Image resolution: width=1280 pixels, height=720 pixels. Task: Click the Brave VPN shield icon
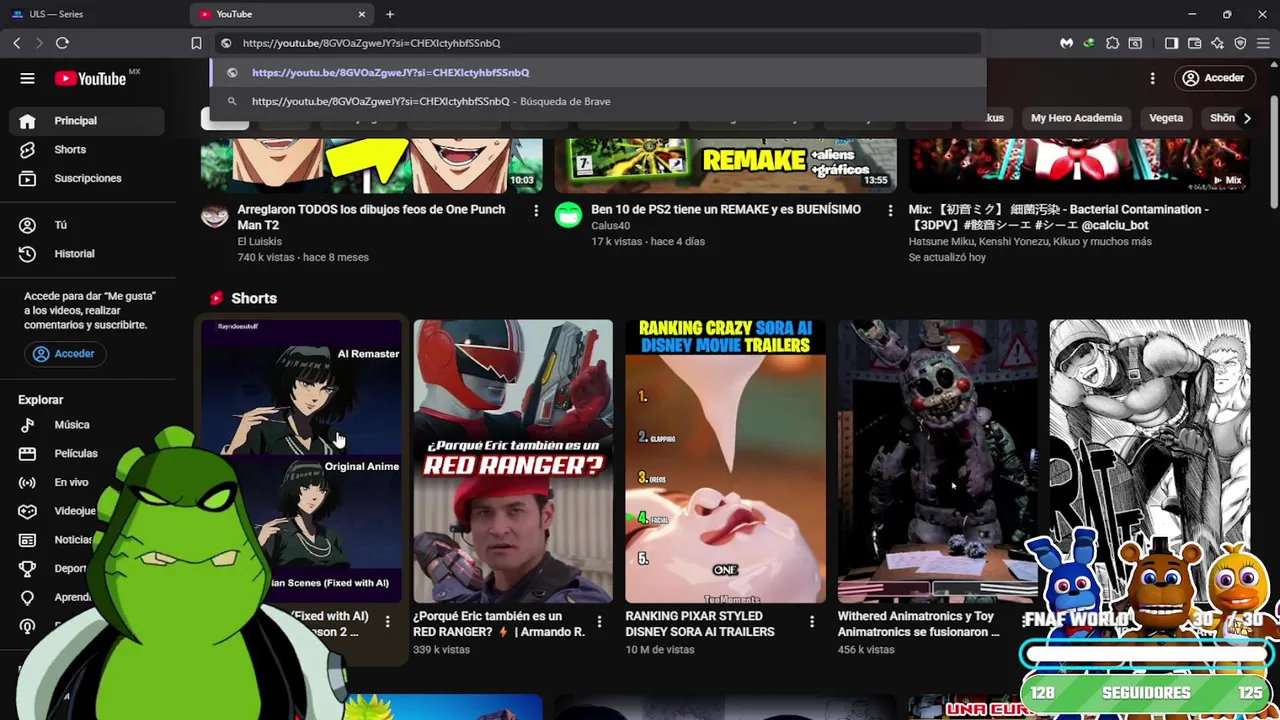tap(1240, 43)
